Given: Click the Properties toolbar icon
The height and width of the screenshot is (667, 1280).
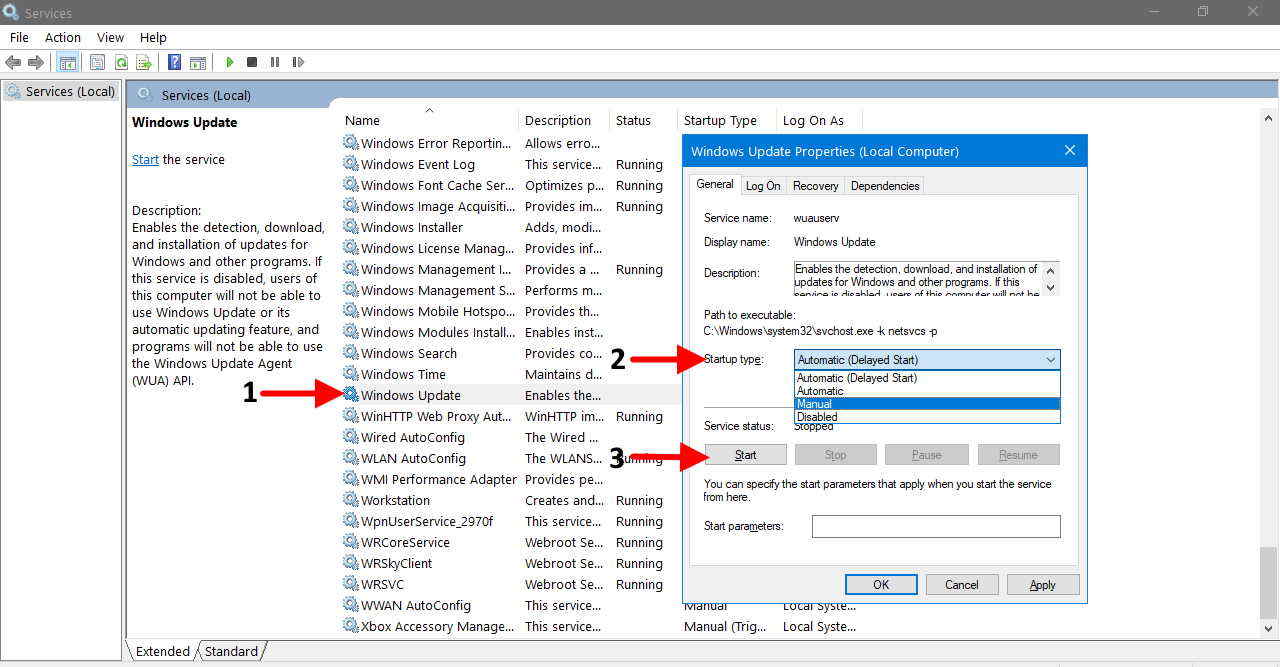Looking at the screenshot, I should (x=97, y=62).
